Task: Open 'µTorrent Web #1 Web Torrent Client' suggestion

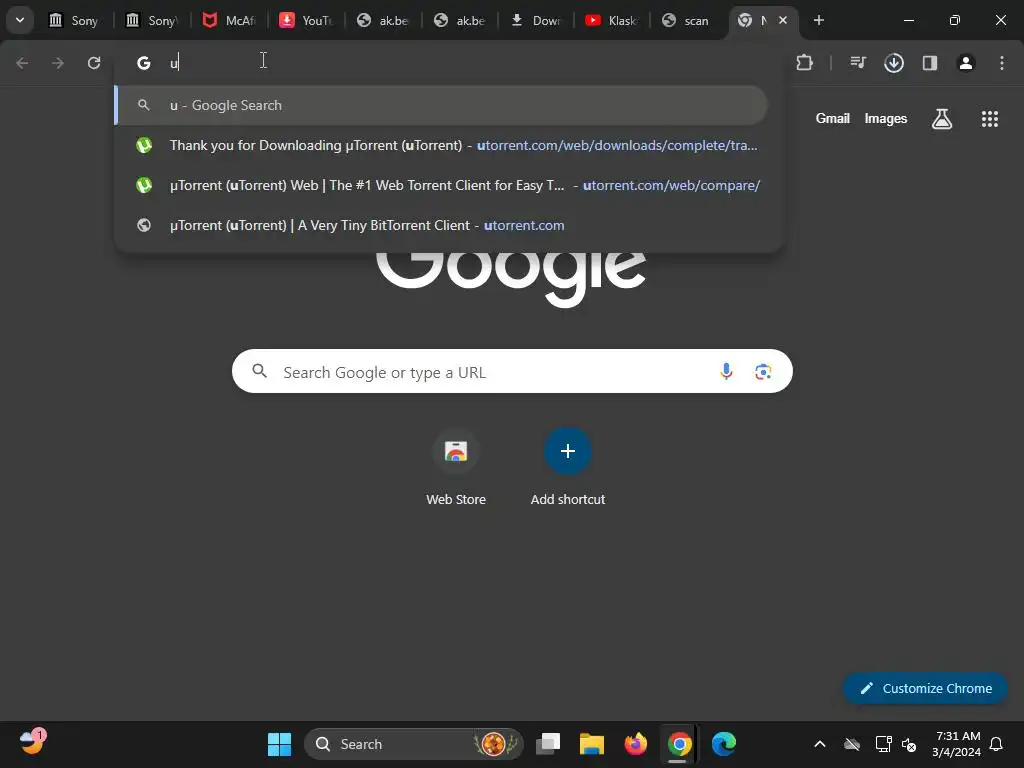Action: point(449,185)
